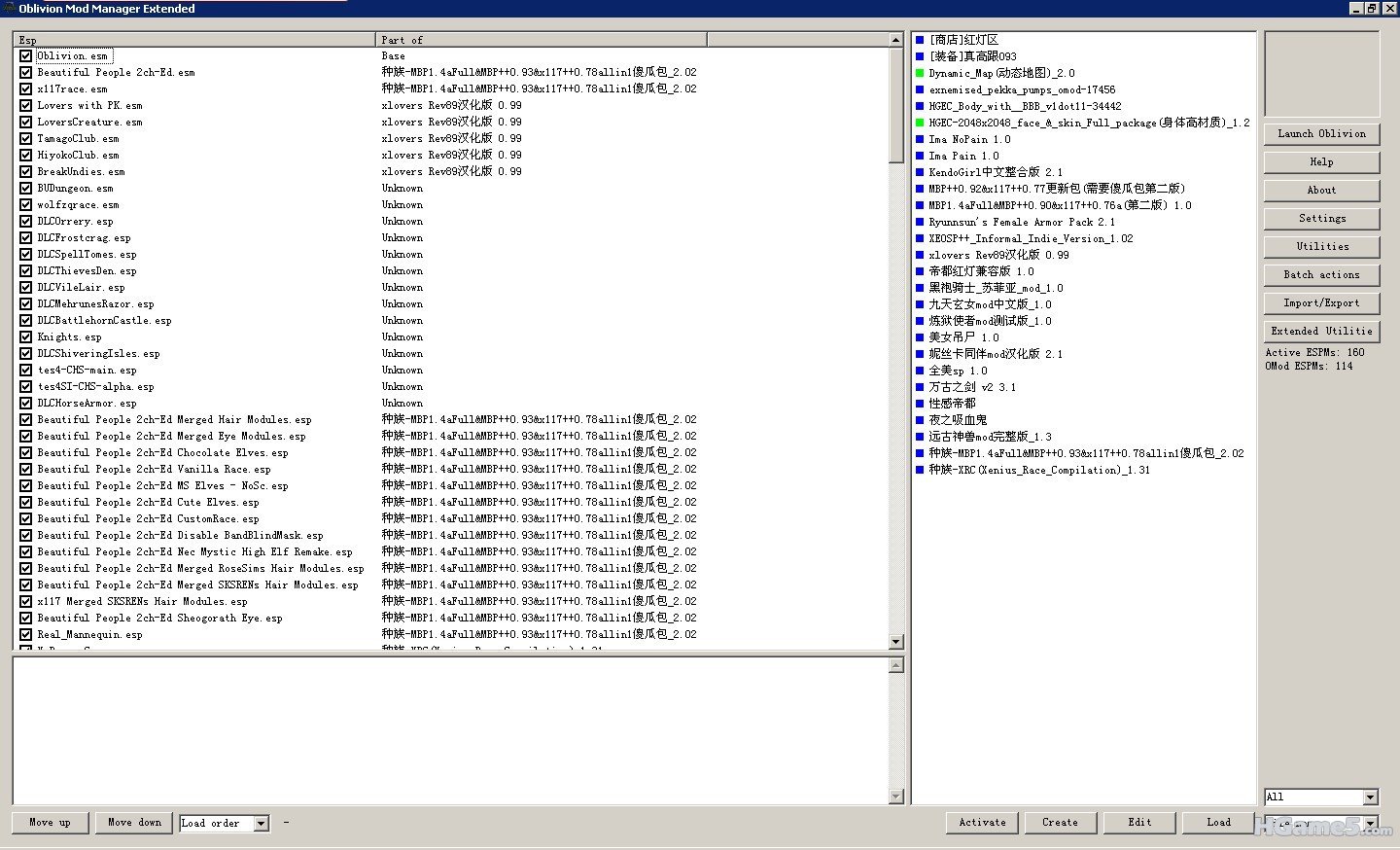Click blue square beside Ryunnsun's Female Armor Pack
The image size is (1400, 850).
[920, 222]
